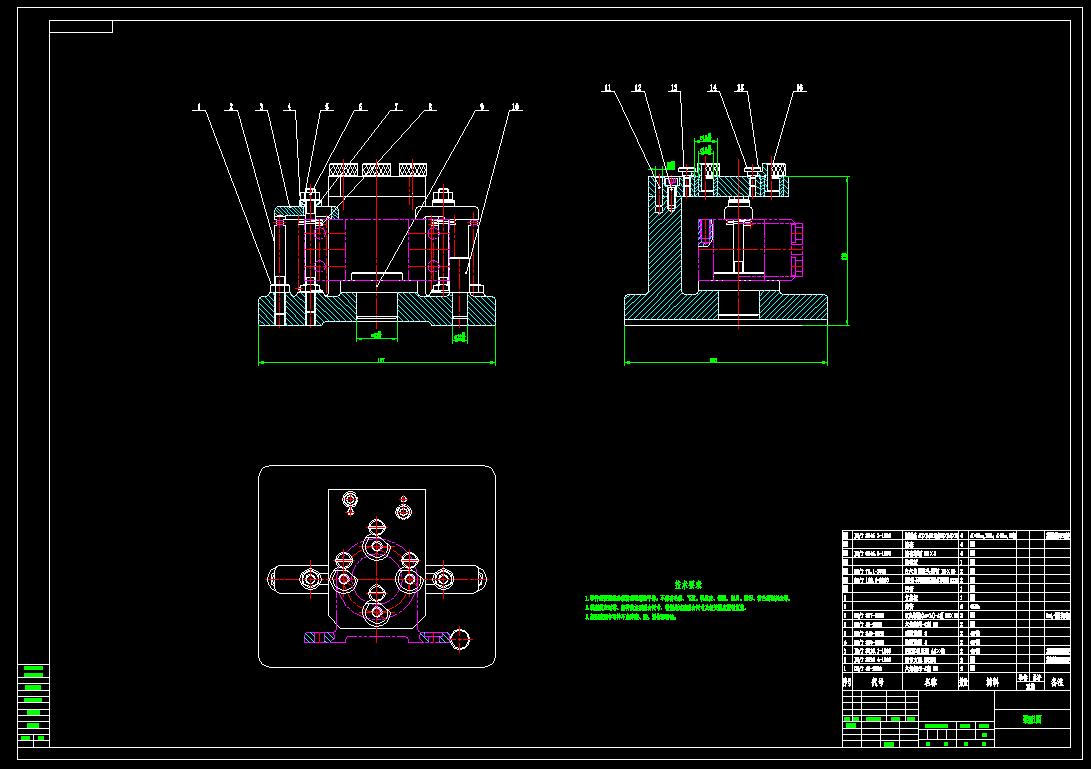The width and height of the screenshot is (1091, 769).
Task: Select part balloon number 11
Action: point(607,88)
